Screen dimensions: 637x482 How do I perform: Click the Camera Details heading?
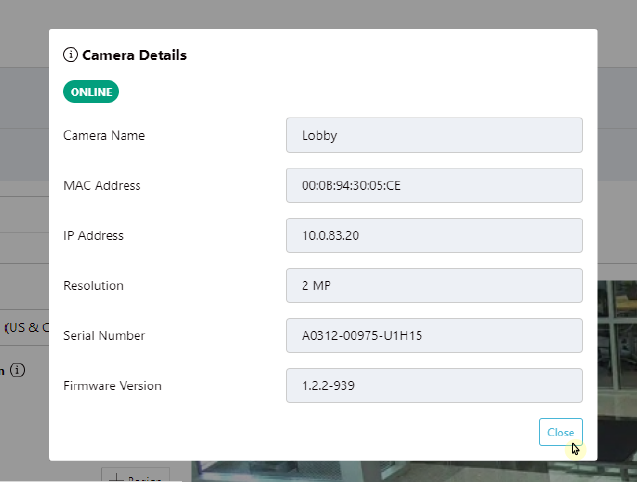(x=134, y=55)
